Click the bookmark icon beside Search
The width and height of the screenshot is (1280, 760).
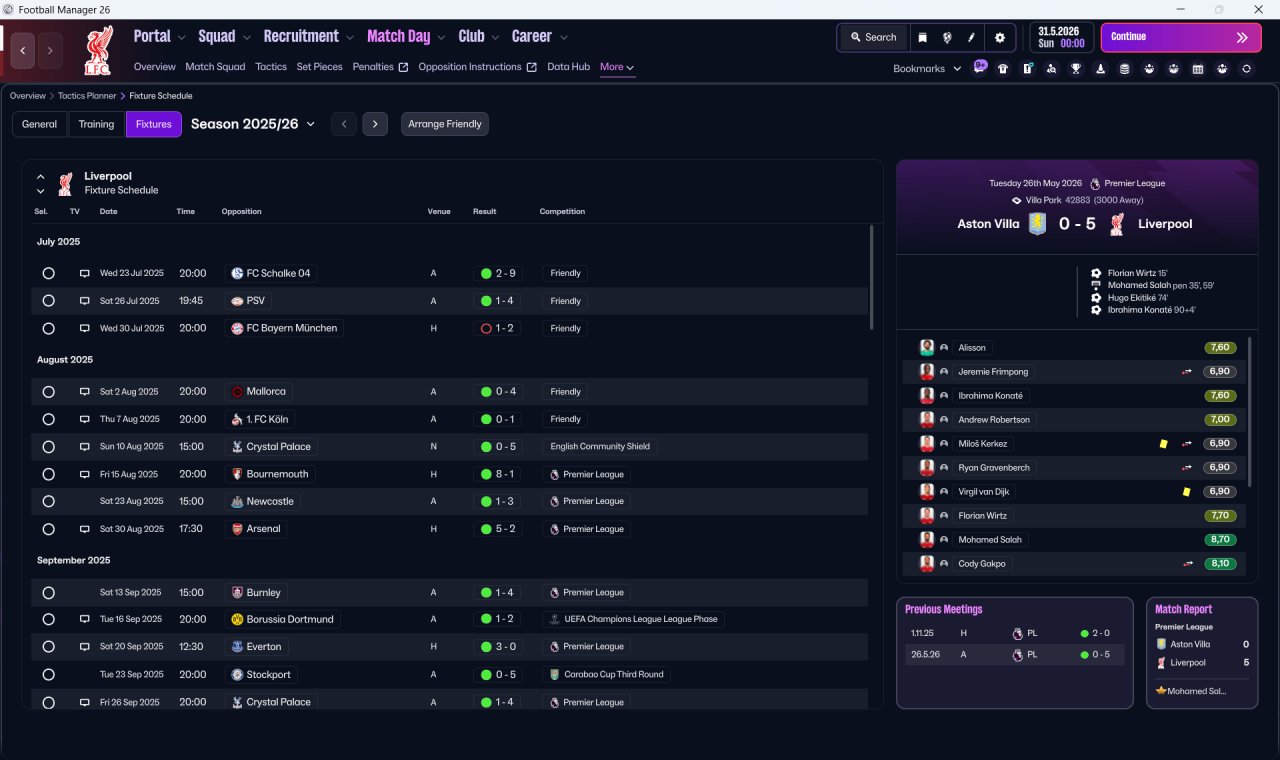923,37
